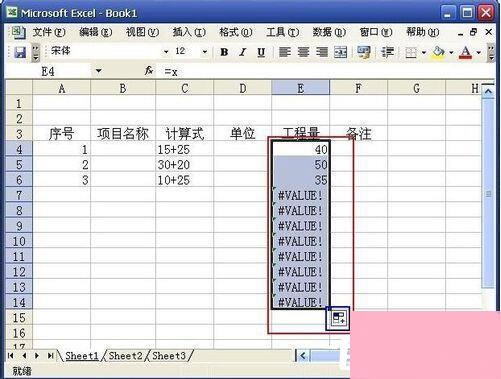Click cell containing 30+20

(x=184, y=164)
